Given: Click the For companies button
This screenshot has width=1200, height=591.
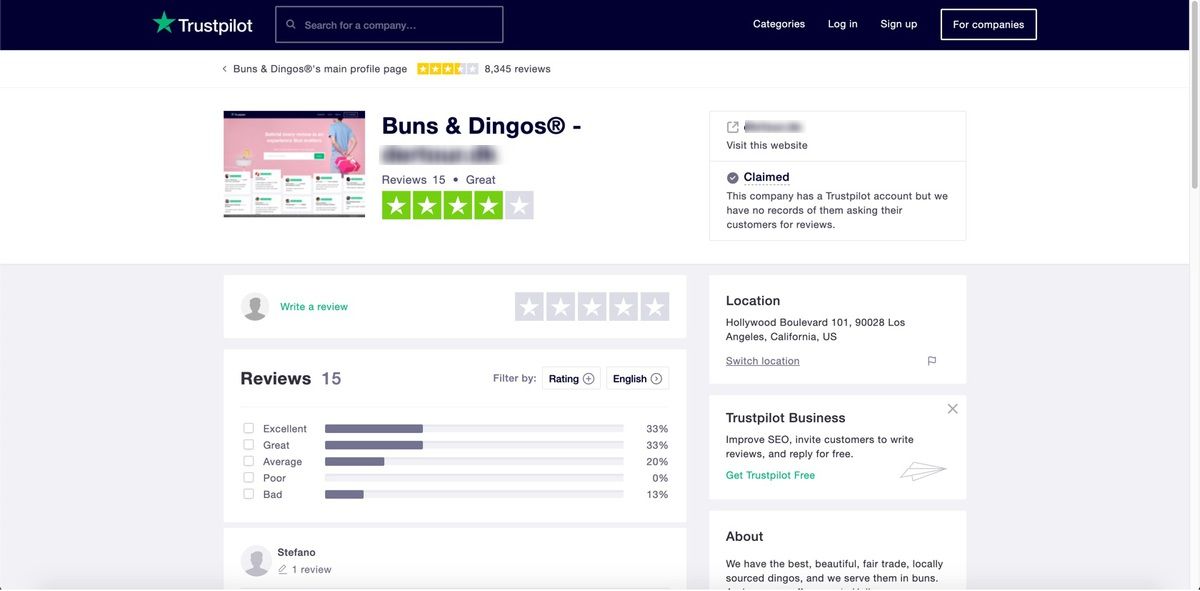Looking at the screenshot, I should 989,24.
